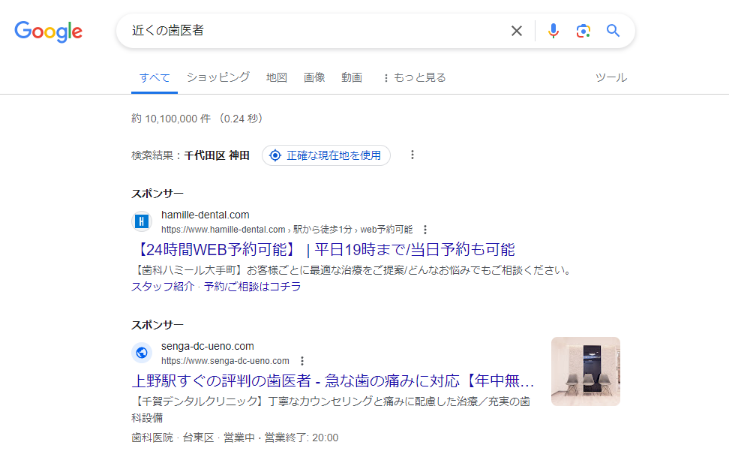Click senga-dc-ueno globe favicon
729x460 pixels.
click(x=142, y=353)
